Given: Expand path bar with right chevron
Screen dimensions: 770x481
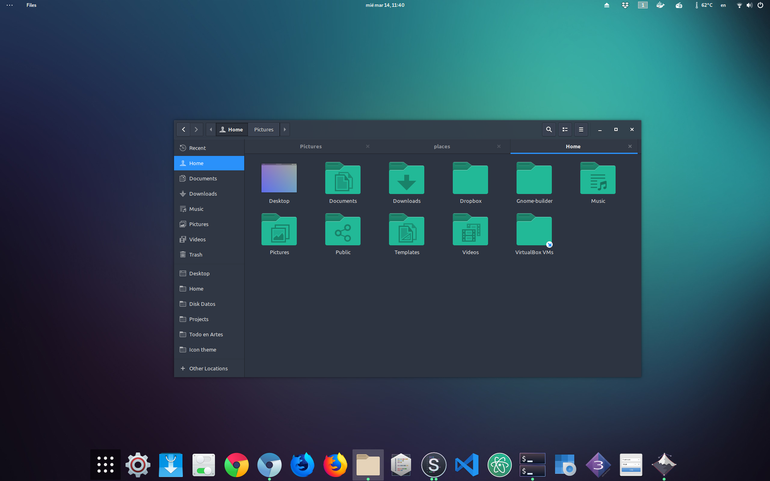Looking at the screenshot, I should click(x=284, y=130).
